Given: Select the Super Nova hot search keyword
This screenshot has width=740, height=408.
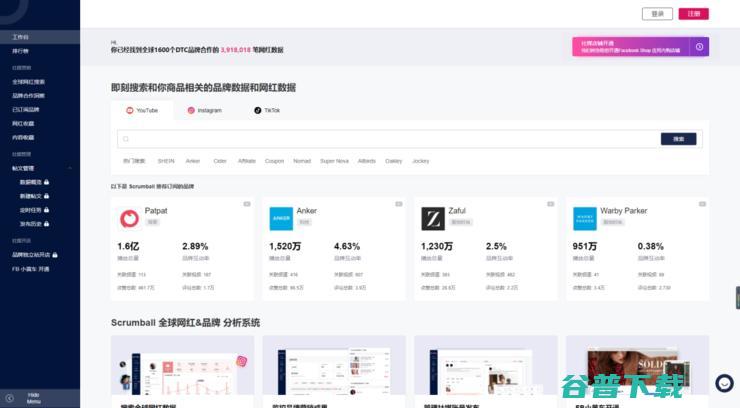Looking at the screenshot, I should click(x=335, y=161).
